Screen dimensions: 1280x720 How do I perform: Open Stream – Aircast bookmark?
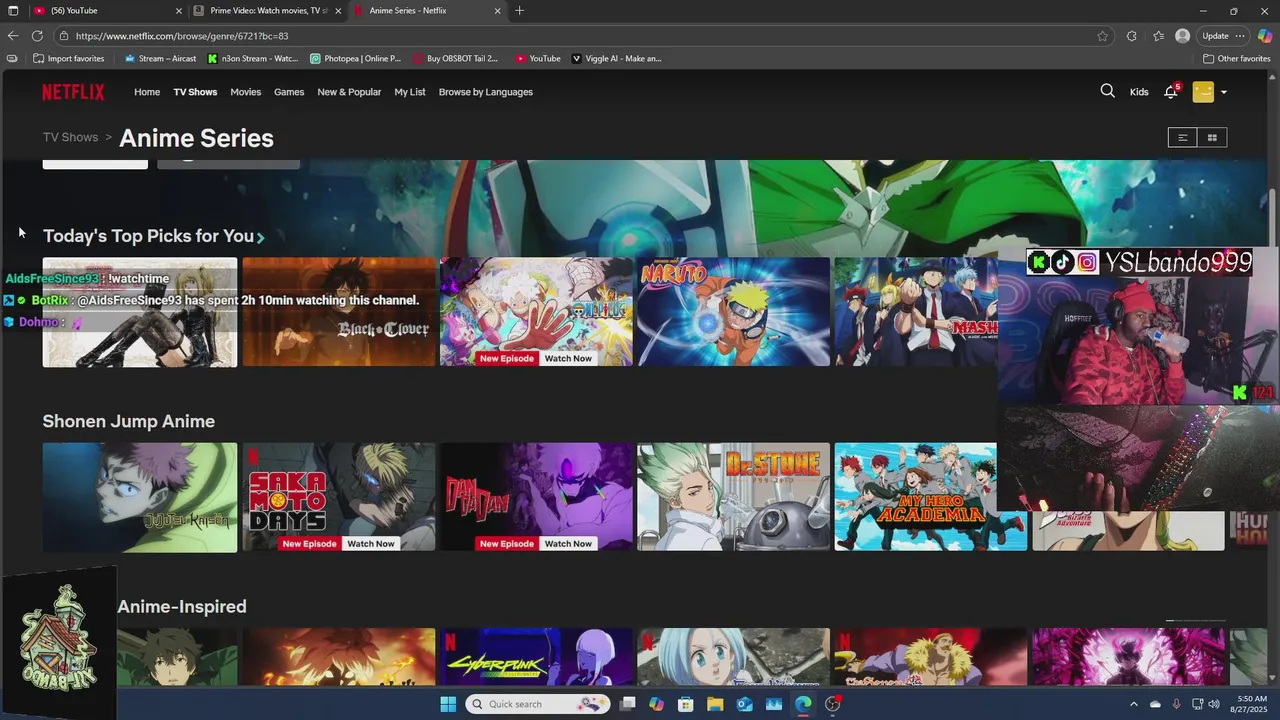tap(160, 59)
